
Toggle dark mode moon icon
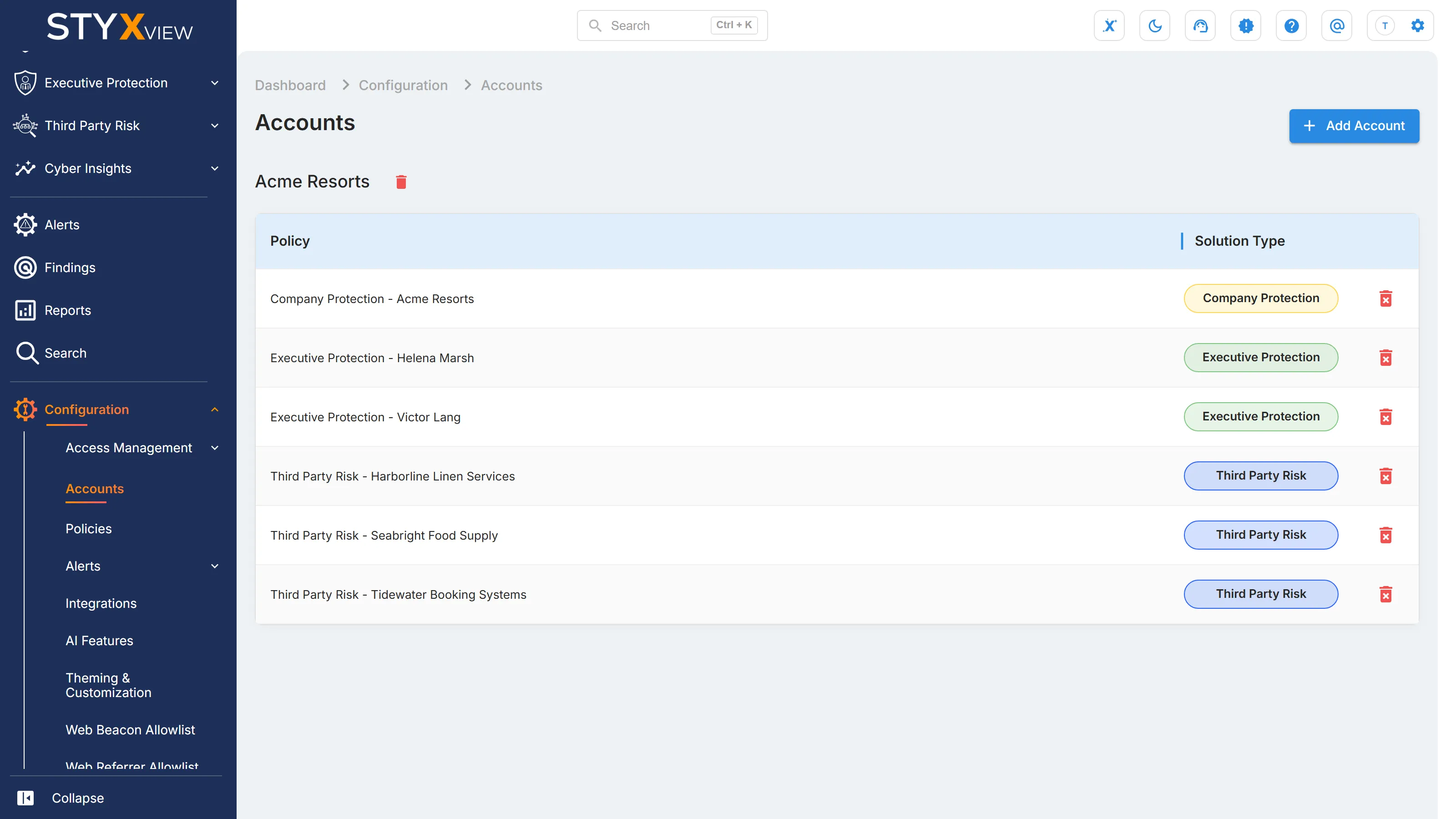[x=1155, y=25]
